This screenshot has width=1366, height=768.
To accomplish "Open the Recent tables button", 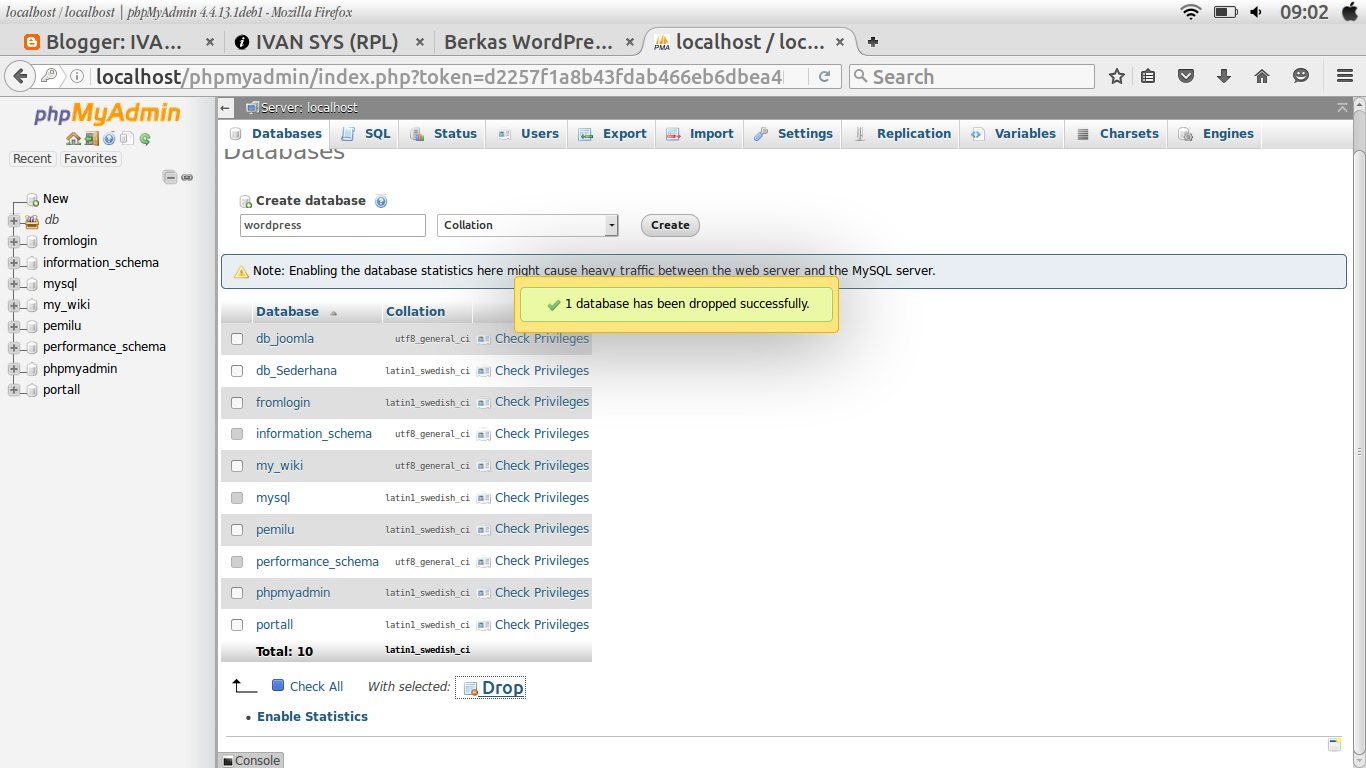I will 32,159.
